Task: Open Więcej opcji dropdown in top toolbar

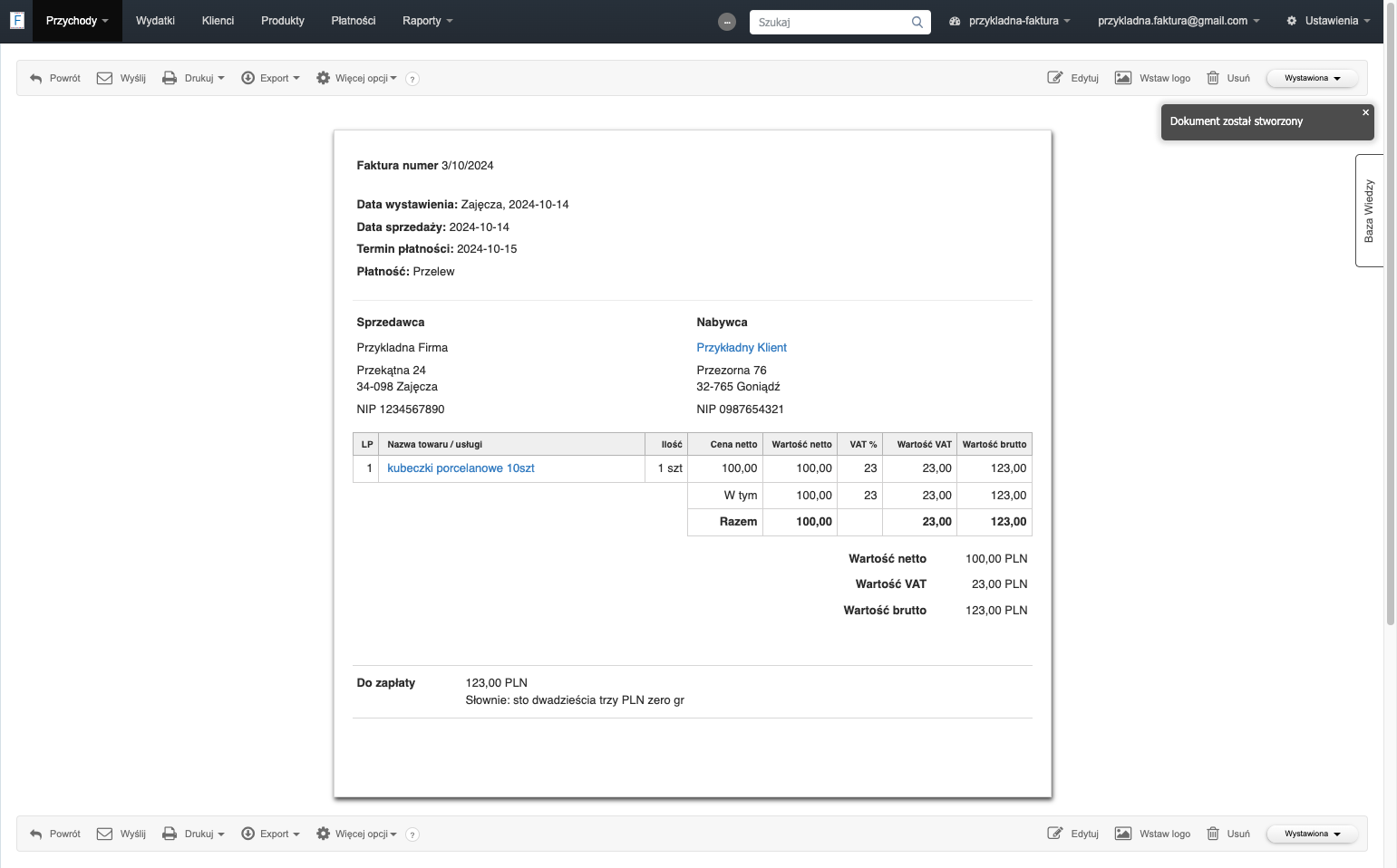Action: click(356, 78)
